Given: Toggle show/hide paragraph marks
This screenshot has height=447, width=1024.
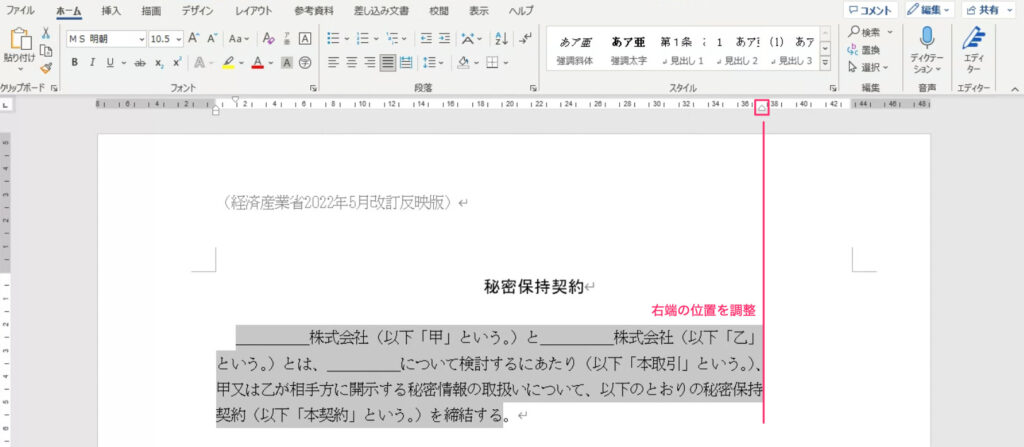Looking at the screenshot, I should click(526, 39).
